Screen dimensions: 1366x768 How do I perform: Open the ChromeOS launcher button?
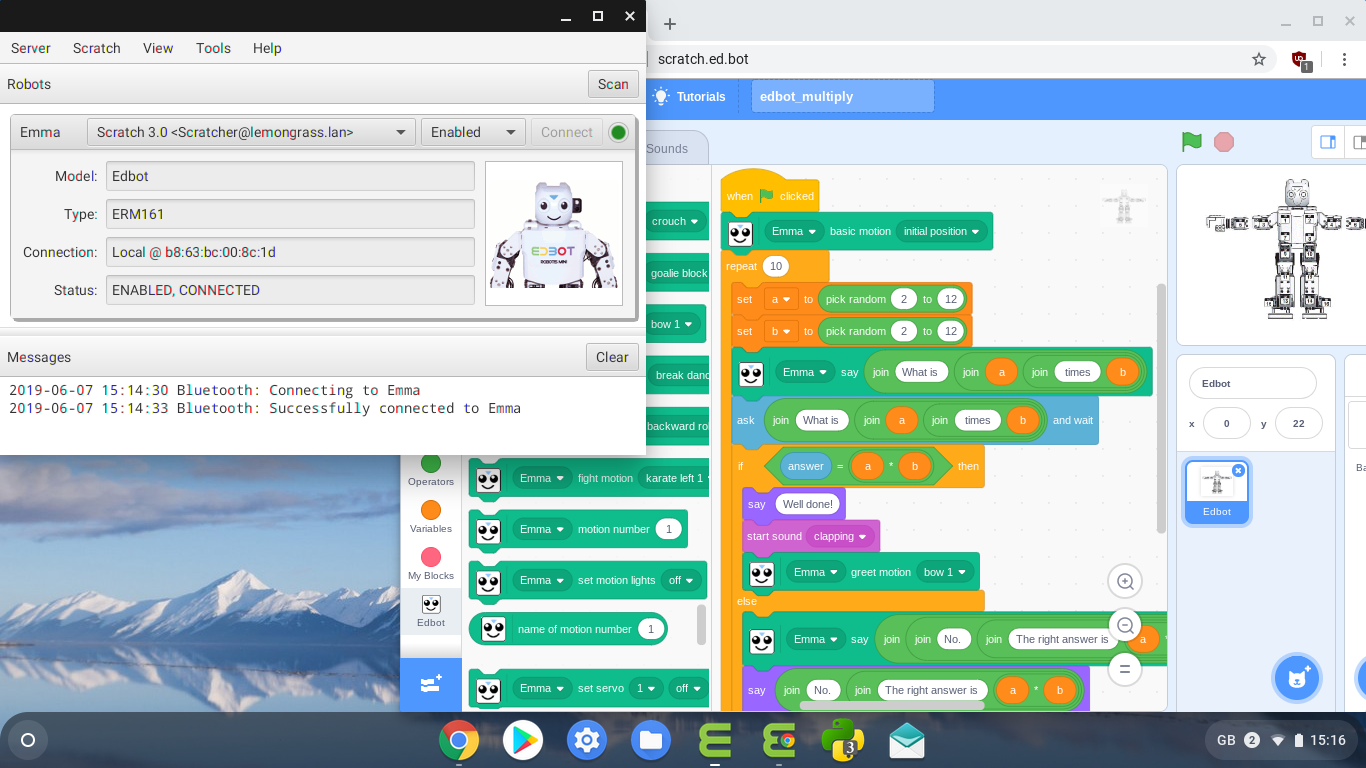pos(28,741)
